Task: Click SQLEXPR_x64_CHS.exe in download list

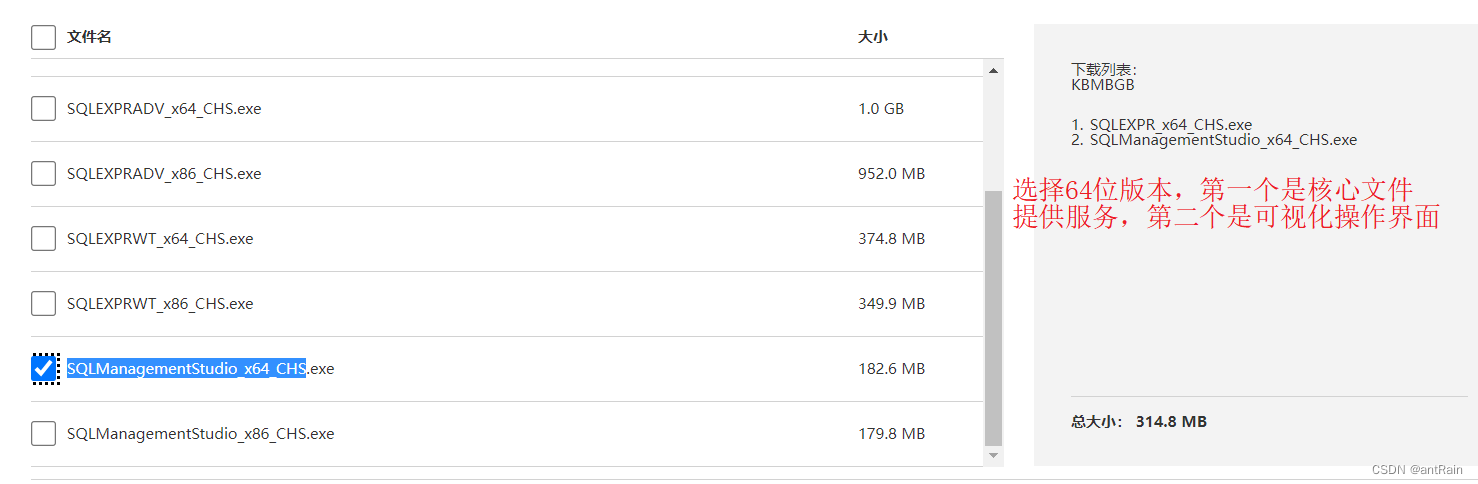Action: pyautogui.click(x=1170, y=125)
